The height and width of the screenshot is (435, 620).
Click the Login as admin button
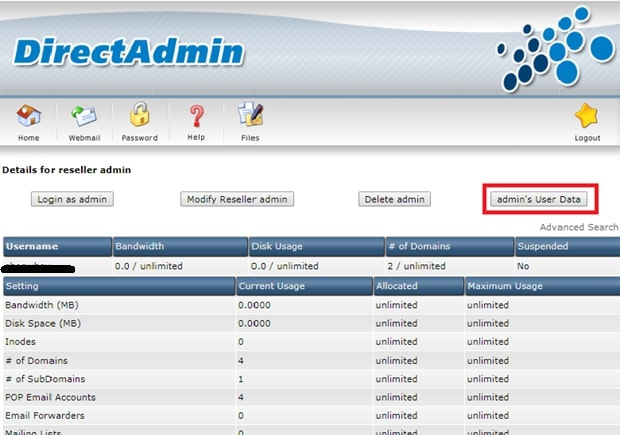click(72, 199)
